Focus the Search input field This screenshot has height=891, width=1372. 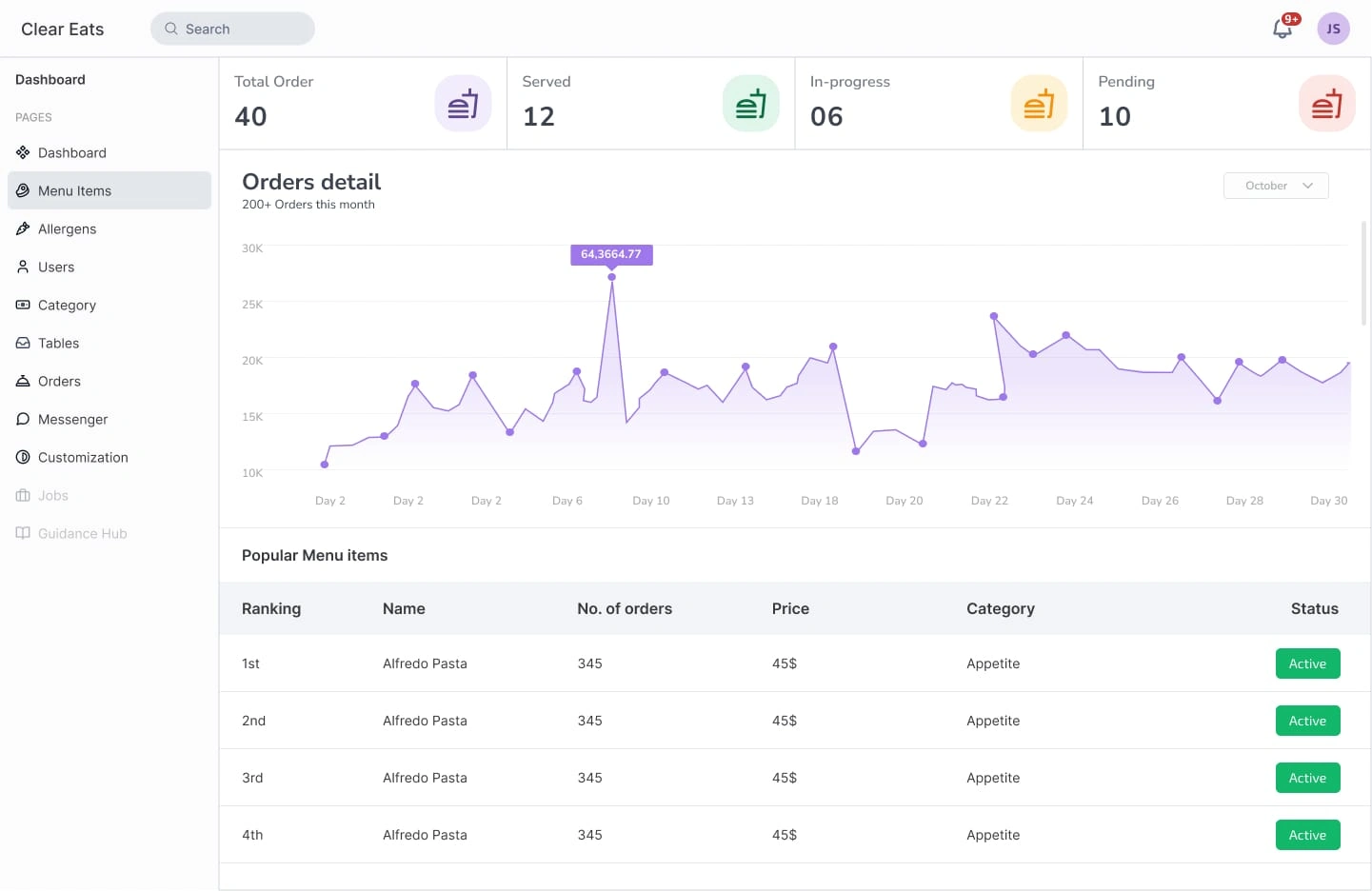click(232, 29)
